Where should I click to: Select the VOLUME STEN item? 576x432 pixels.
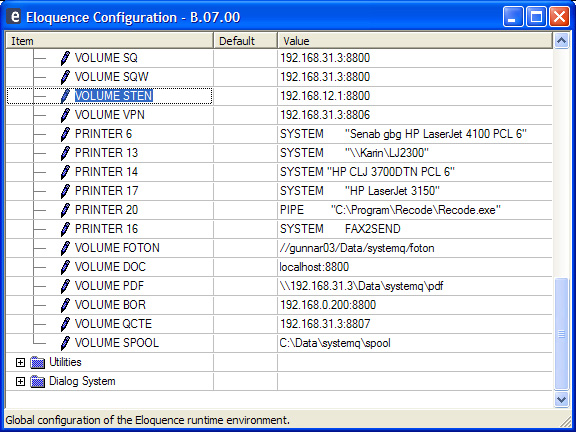(x=114, y=96)
